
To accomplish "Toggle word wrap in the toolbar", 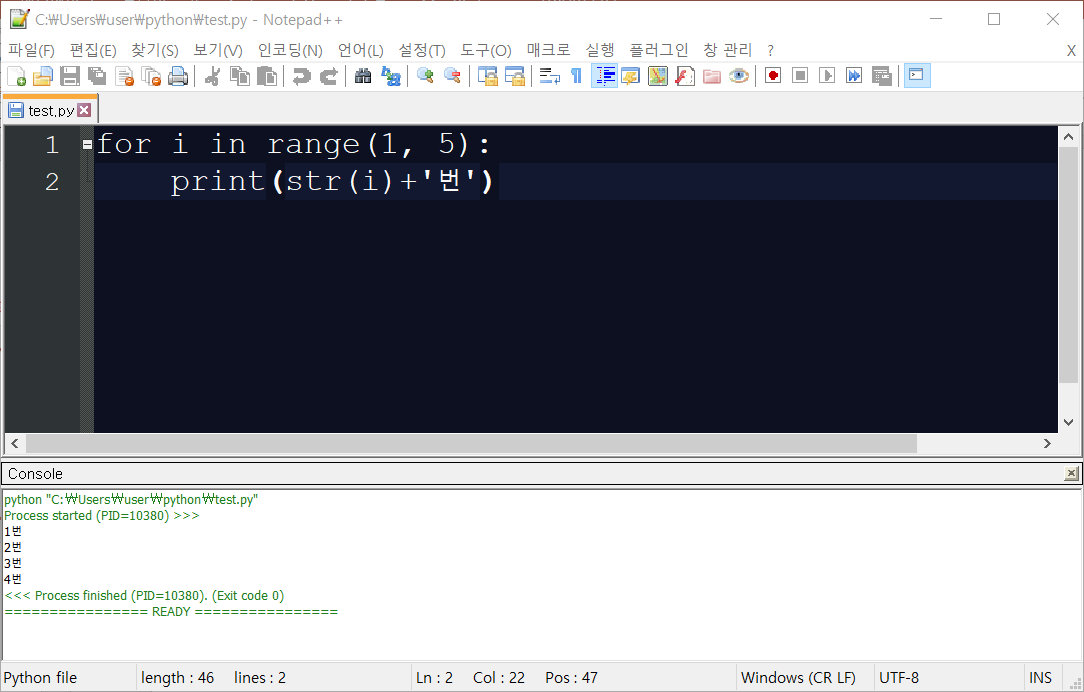I will coord(550,76).
